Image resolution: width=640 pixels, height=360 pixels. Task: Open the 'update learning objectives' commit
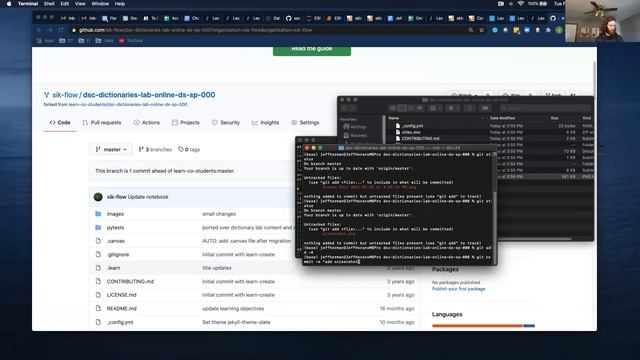point(233,309)
